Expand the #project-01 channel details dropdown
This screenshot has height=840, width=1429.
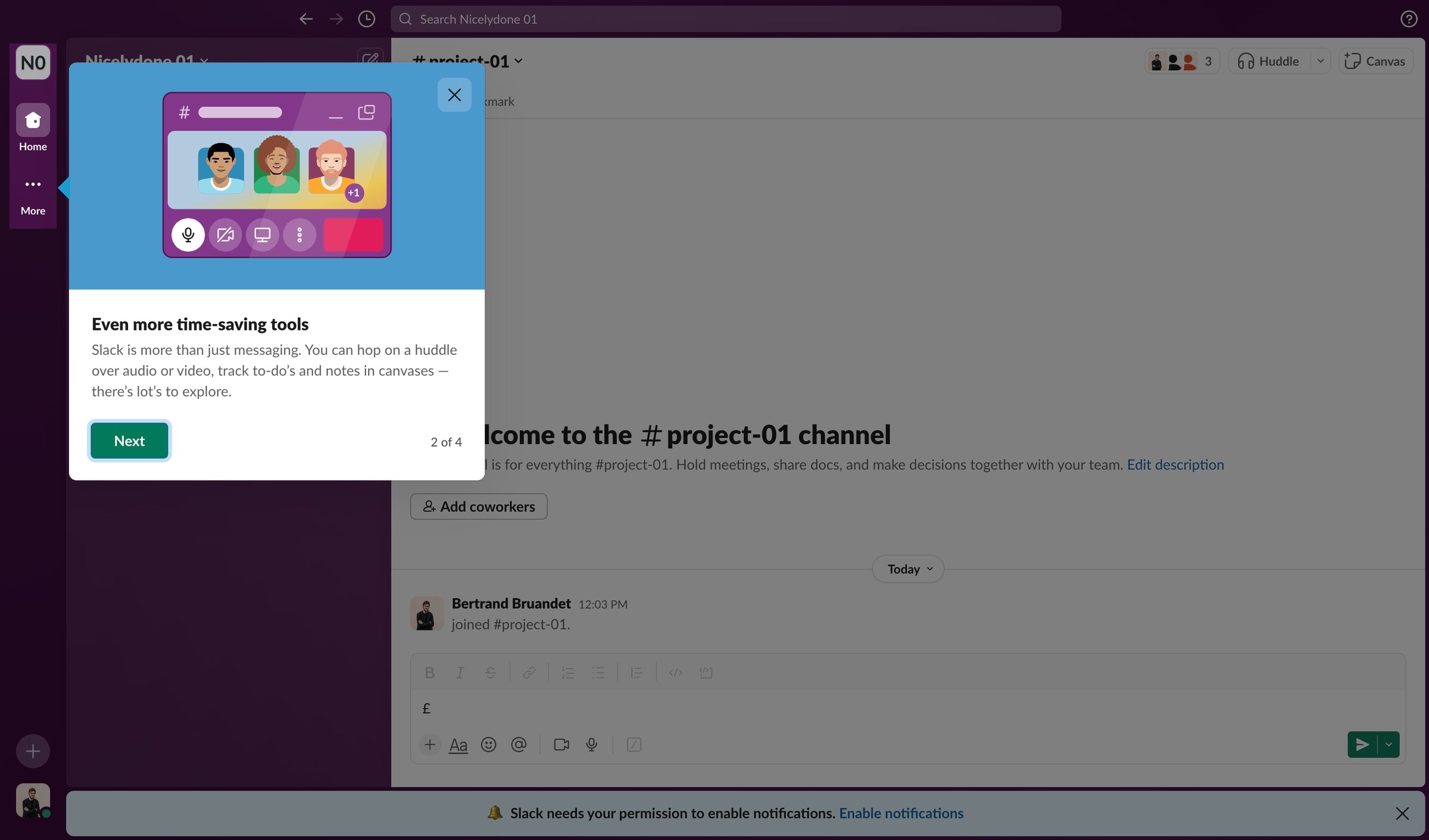468,61
